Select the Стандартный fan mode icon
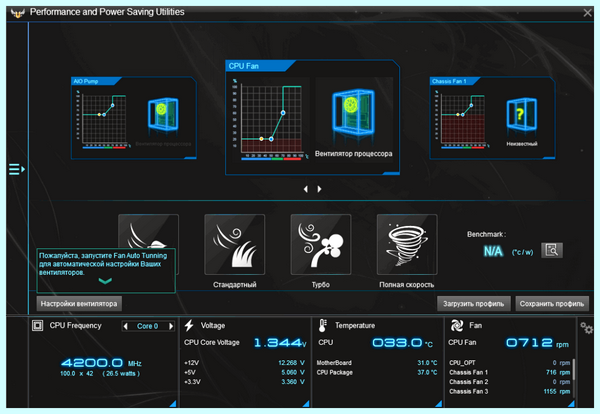This screenshot has height=414, width=600. [235, 244]
